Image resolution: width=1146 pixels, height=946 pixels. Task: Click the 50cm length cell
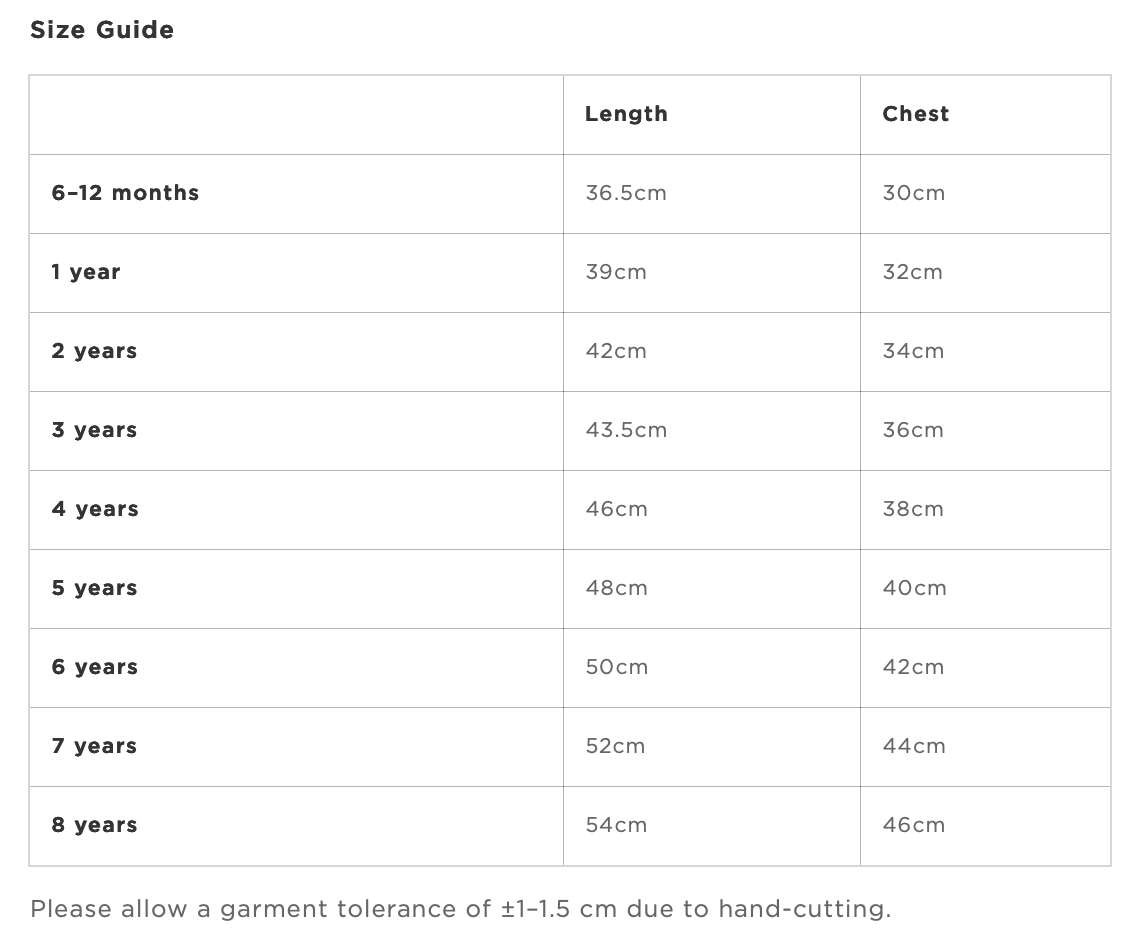(712, 667)
